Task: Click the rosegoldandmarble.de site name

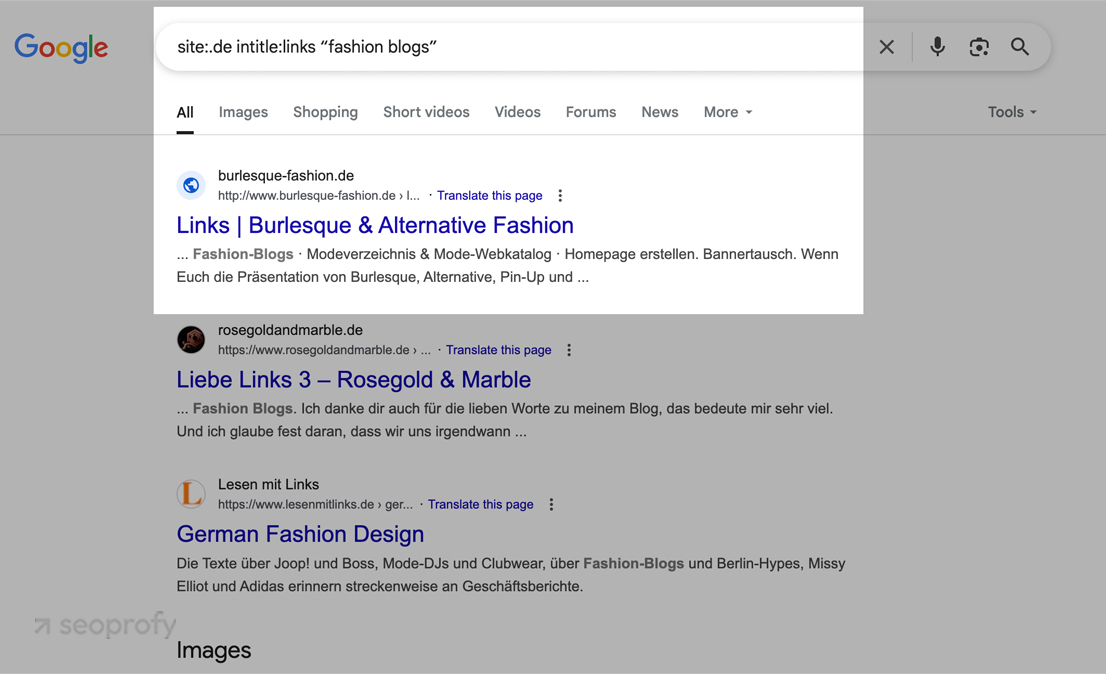Action: [x=290, y=330]
